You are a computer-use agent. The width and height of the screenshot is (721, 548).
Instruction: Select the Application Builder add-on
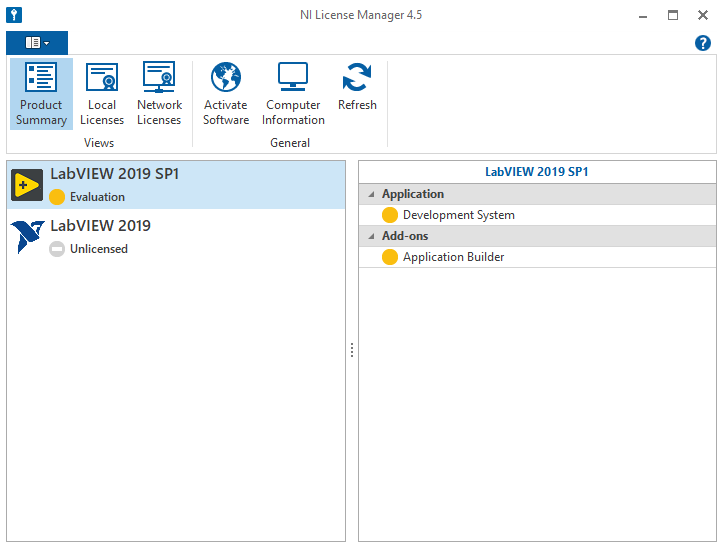537,257
